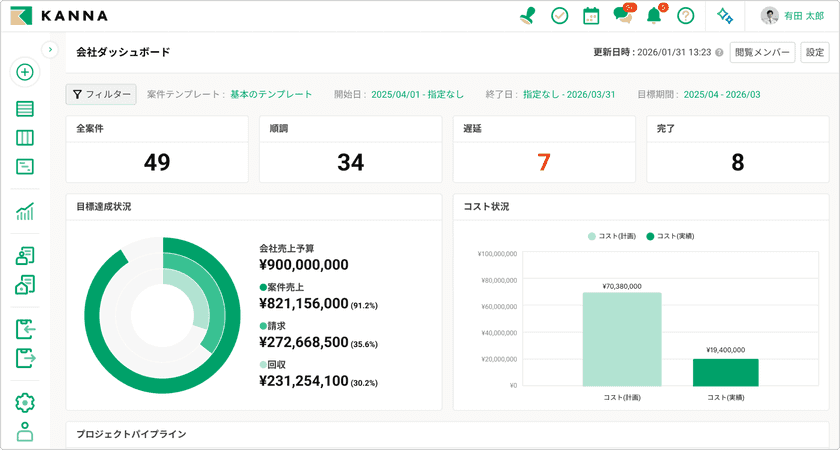
Task: Open the settings gear sidebar icon
Action: (x=25, y=402)
